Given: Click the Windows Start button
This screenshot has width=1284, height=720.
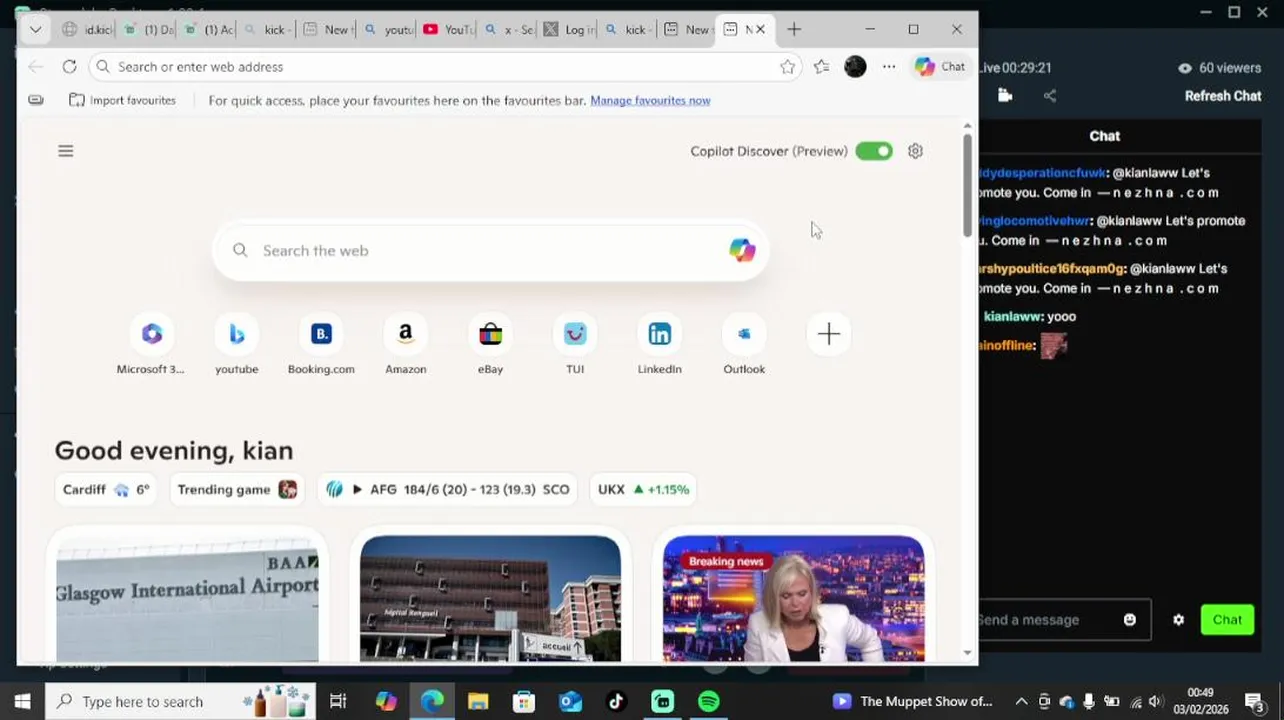Looking at the screenshot, I should [x=22, y=702].
